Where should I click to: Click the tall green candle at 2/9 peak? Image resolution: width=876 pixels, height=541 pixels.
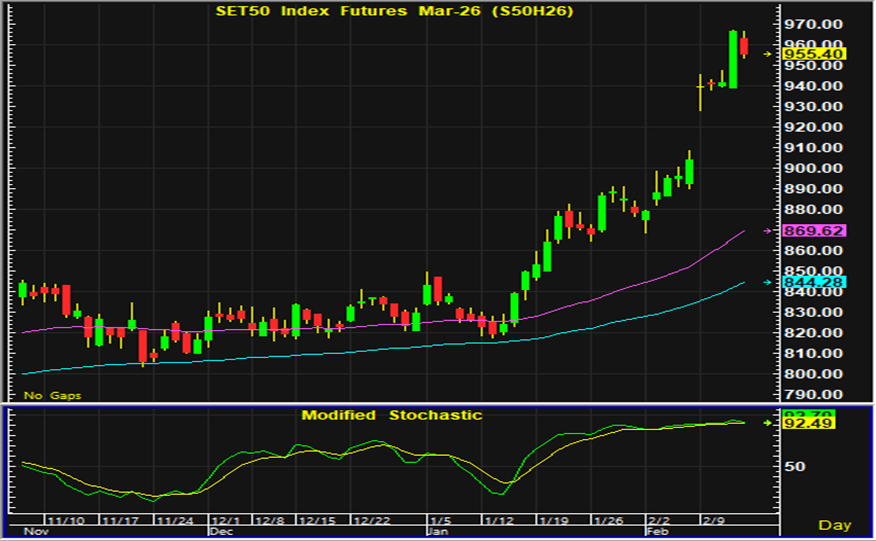(x=733, y=59)
